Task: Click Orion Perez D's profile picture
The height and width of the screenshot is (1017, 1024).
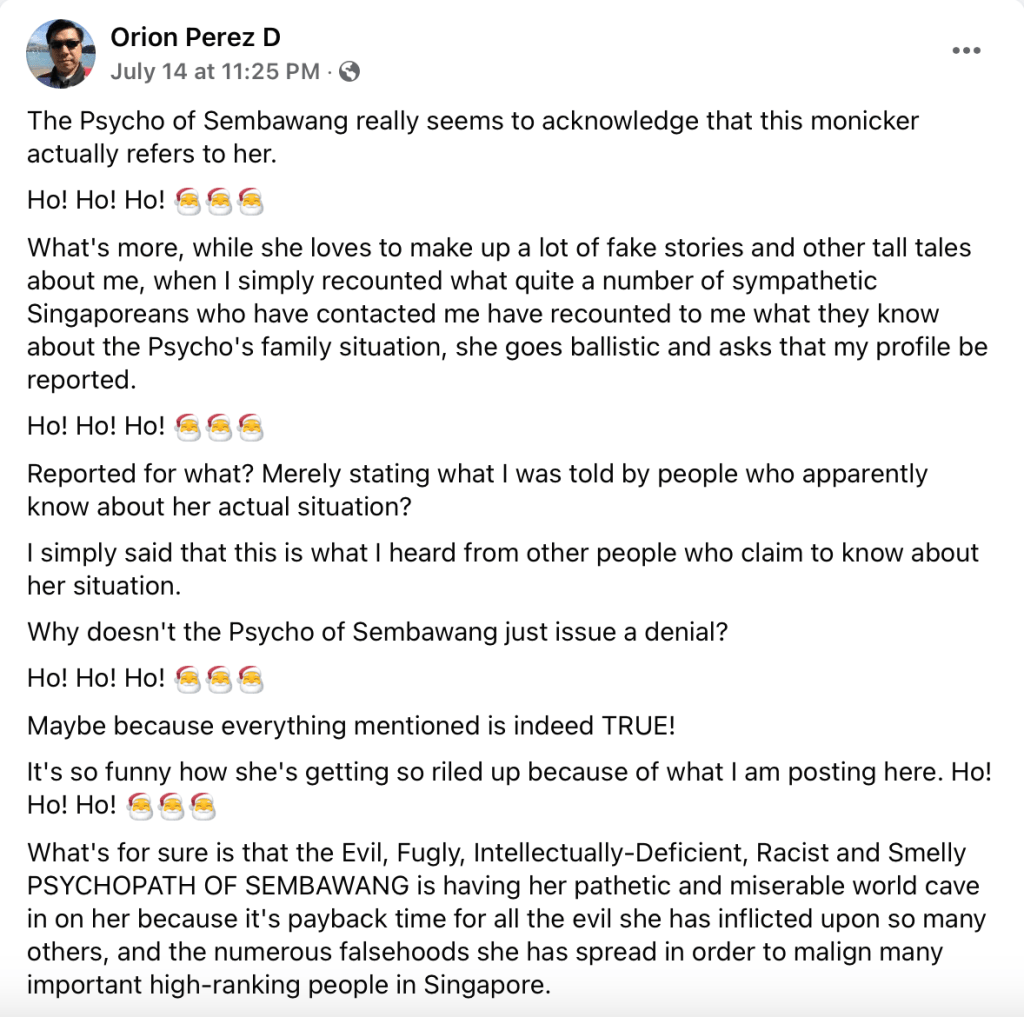Action: click(60, 54)
